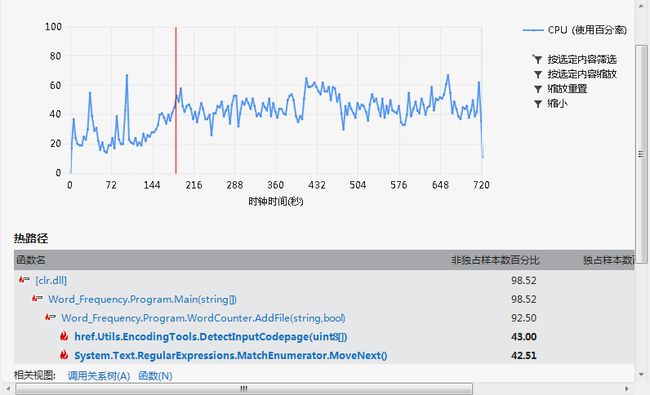Click the horizontal scrollbar left arrow

8,389
